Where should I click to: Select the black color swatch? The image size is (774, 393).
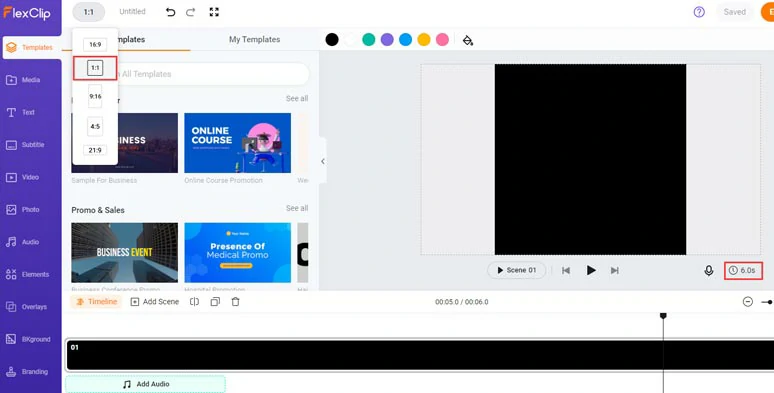coord(332,40)
